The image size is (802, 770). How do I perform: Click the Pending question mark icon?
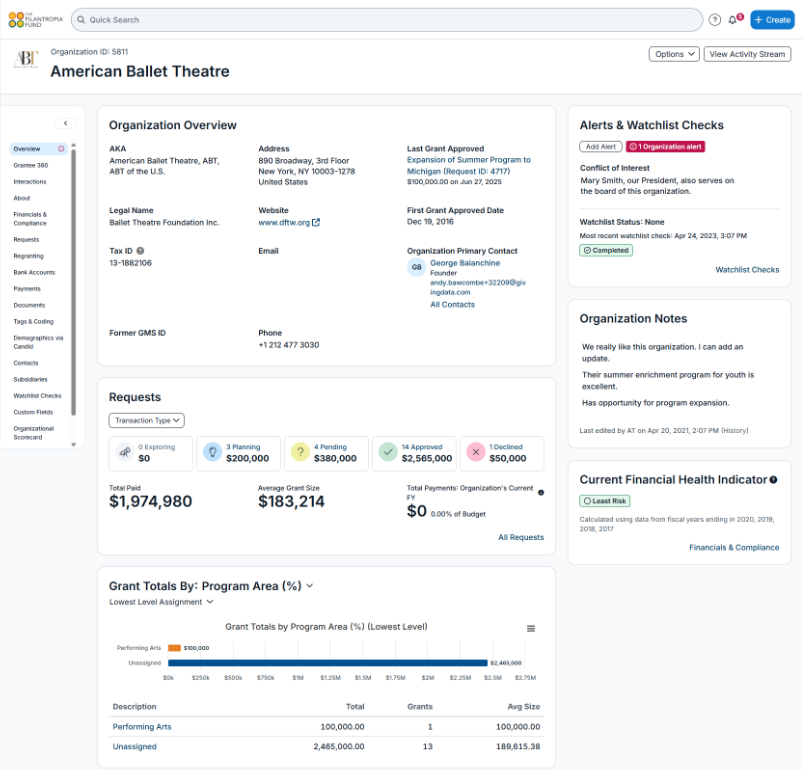[301, 452]
